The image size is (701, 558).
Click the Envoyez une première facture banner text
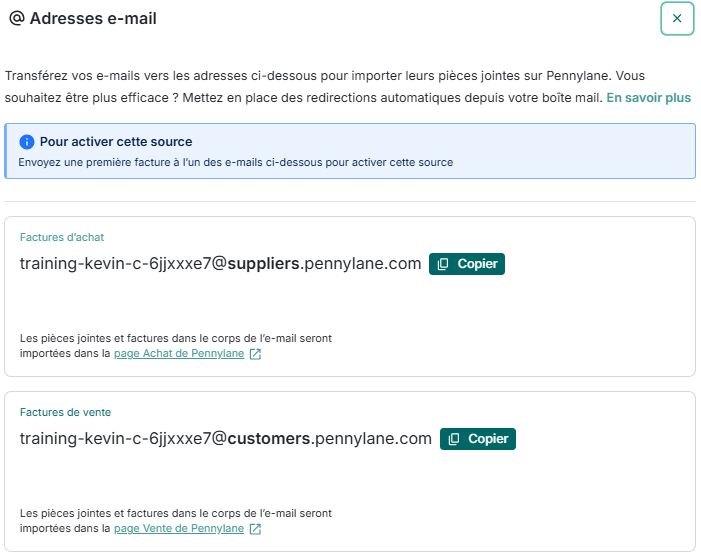235,162
